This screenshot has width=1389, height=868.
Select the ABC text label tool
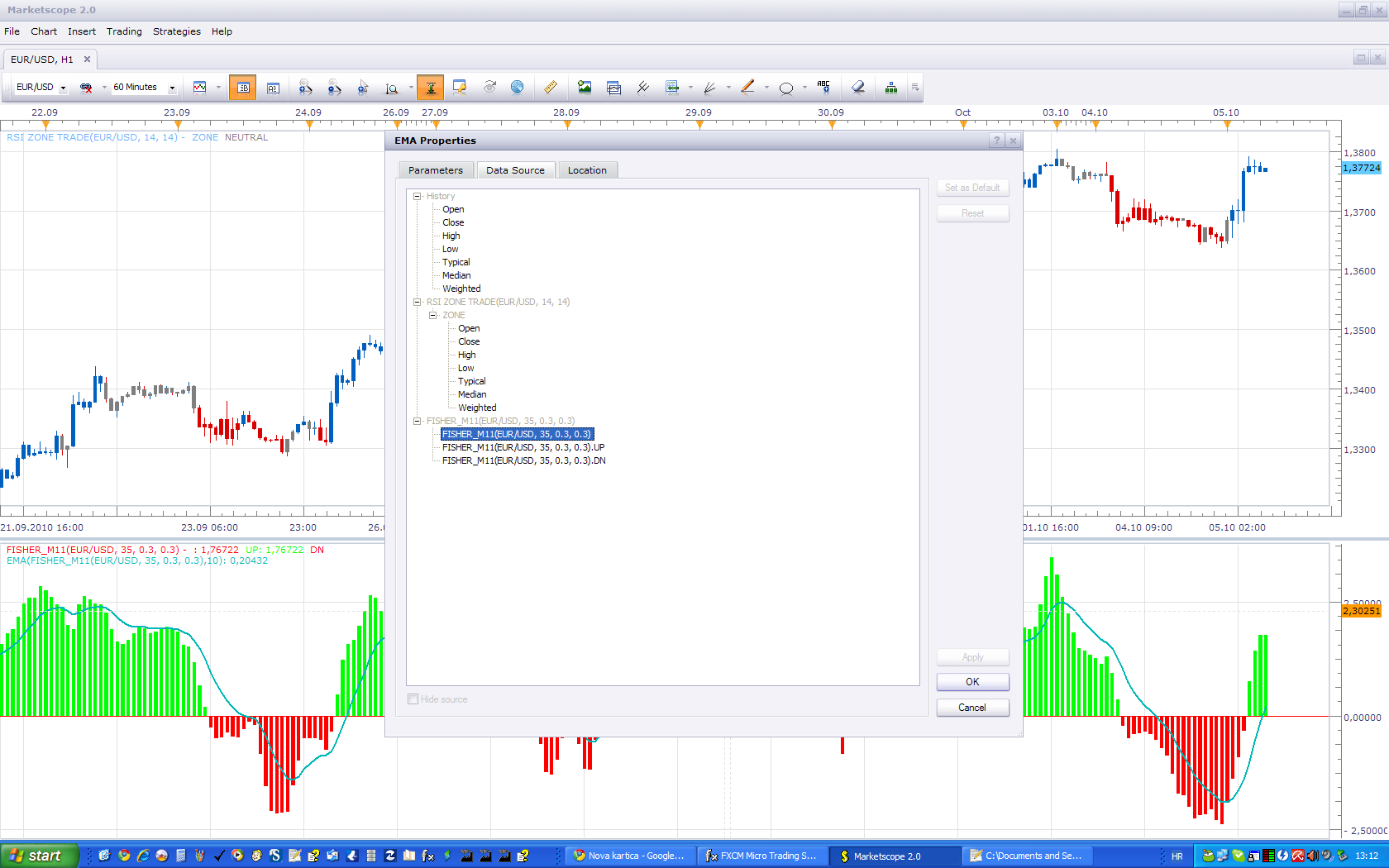(823, 87)
